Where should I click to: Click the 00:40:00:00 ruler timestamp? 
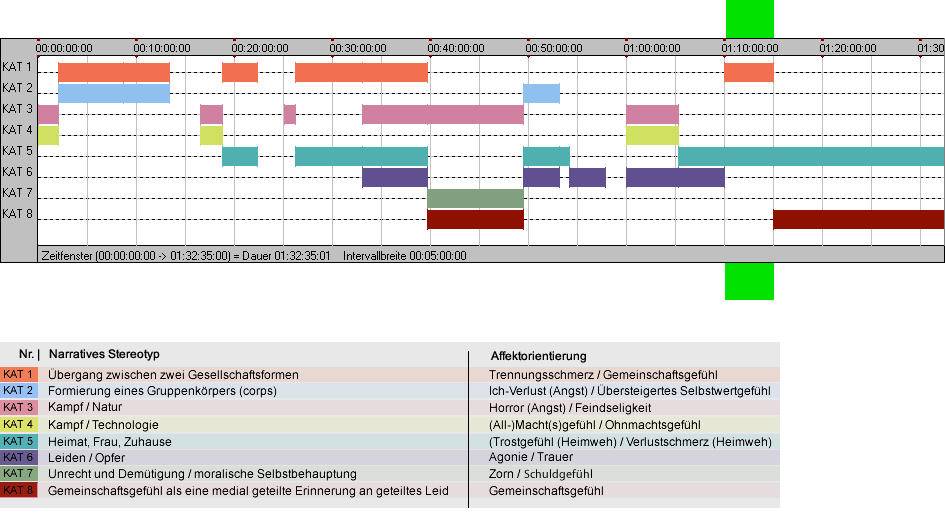456,48
